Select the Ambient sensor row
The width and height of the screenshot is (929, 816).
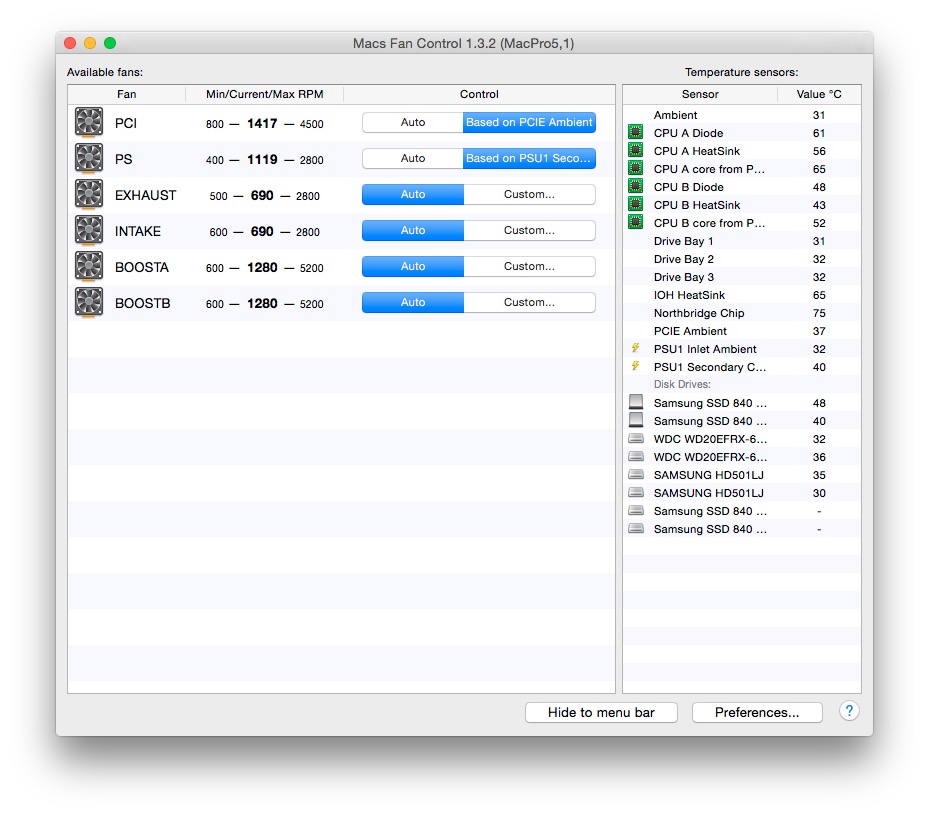point(742,115)
